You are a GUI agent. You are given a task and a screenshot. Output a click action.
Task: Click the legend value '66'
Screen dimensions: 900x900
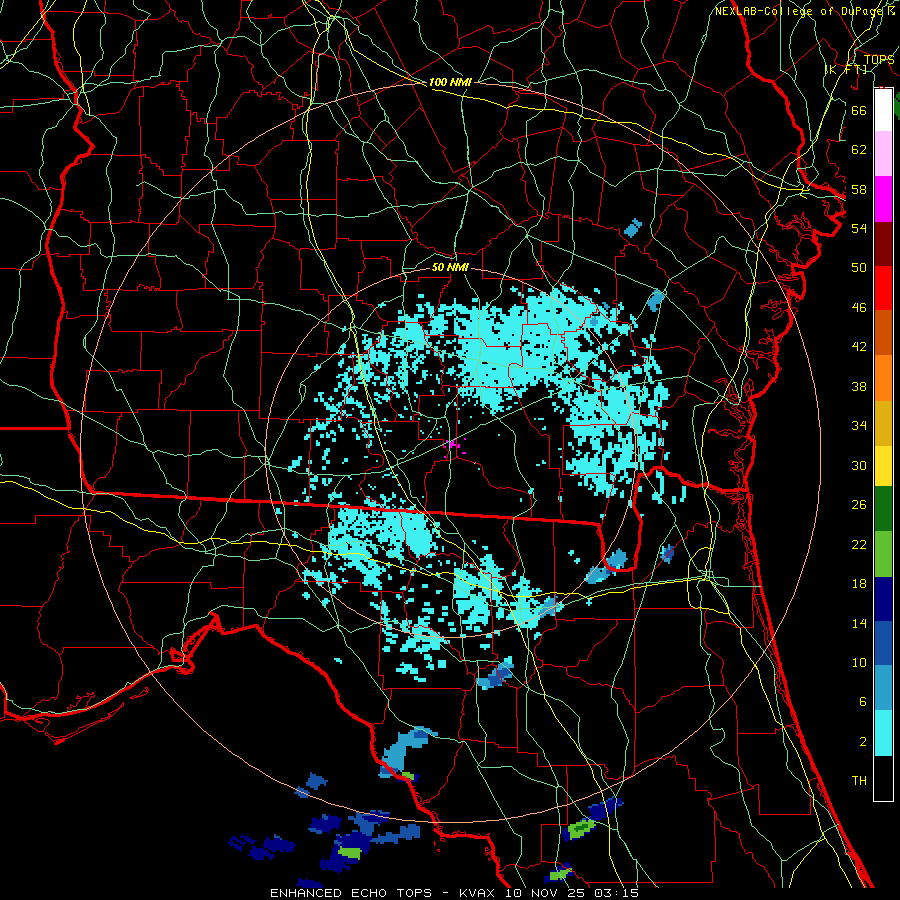point(859,110)
